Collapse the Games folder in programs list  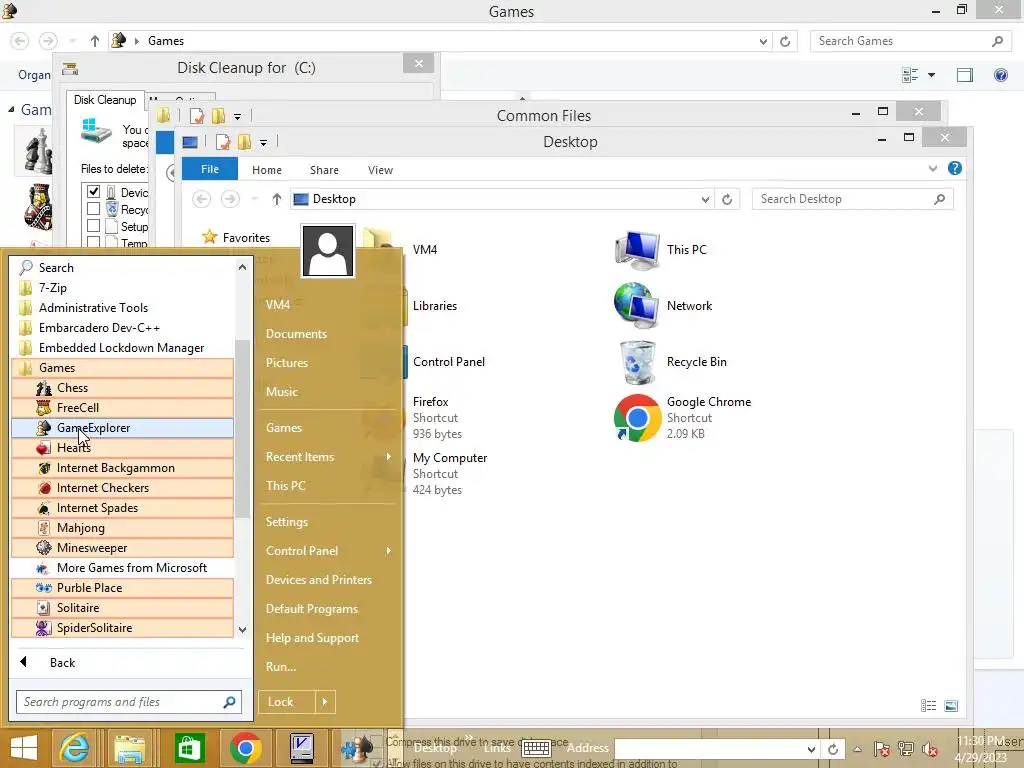point(122,368)
